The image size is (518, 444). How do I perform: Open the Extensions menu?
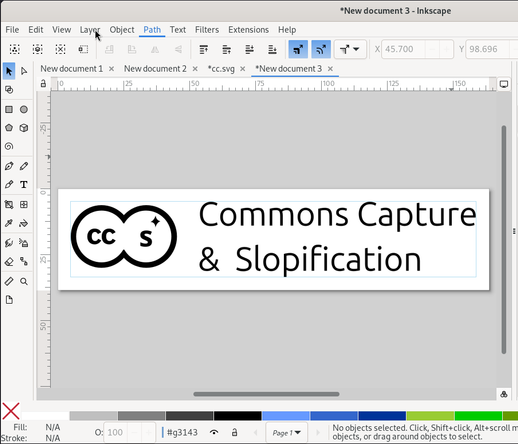248,30
